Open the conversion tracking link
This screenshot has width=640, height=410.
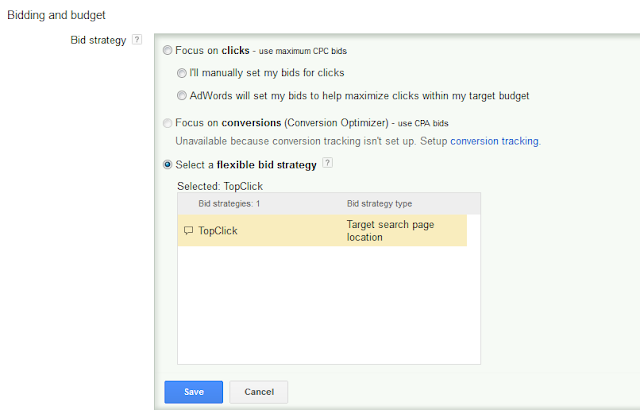(x=494, y=141)
